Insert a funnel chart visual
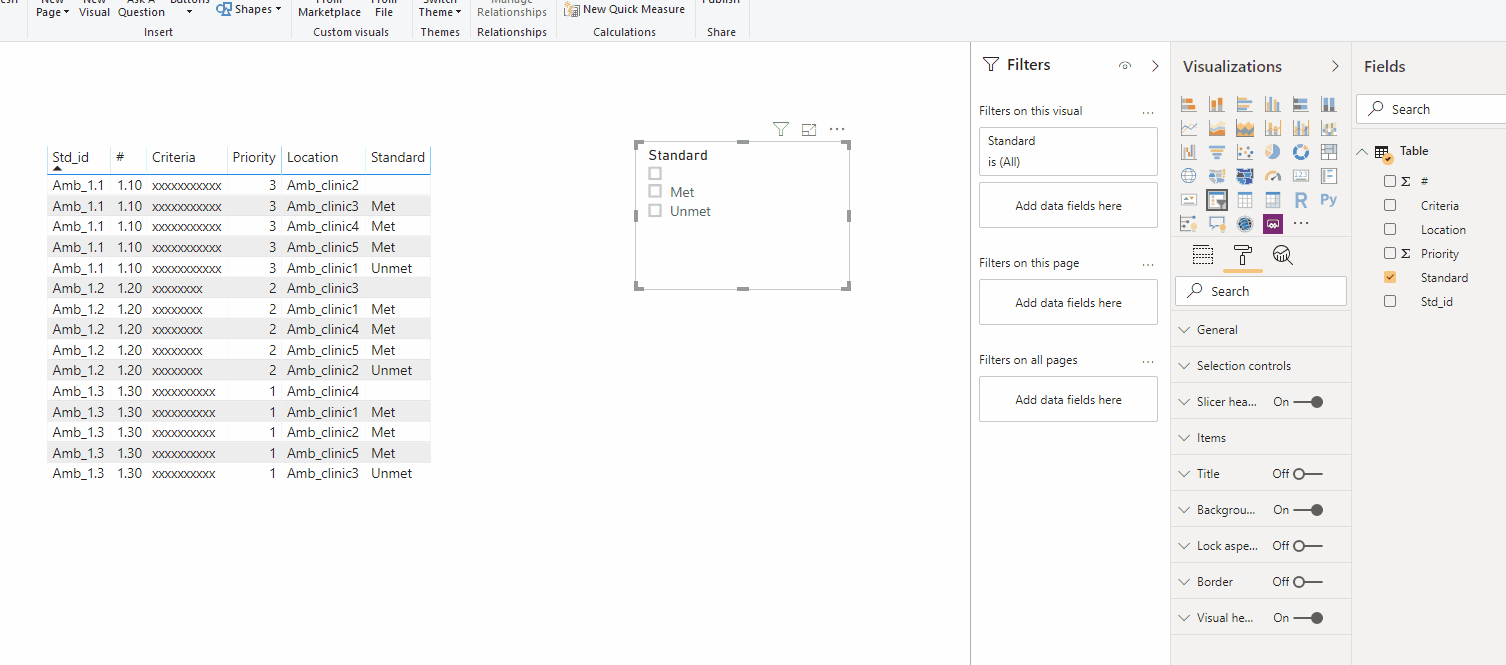Viewport: 1506px width, 665px height. (x=1217, y=152)
